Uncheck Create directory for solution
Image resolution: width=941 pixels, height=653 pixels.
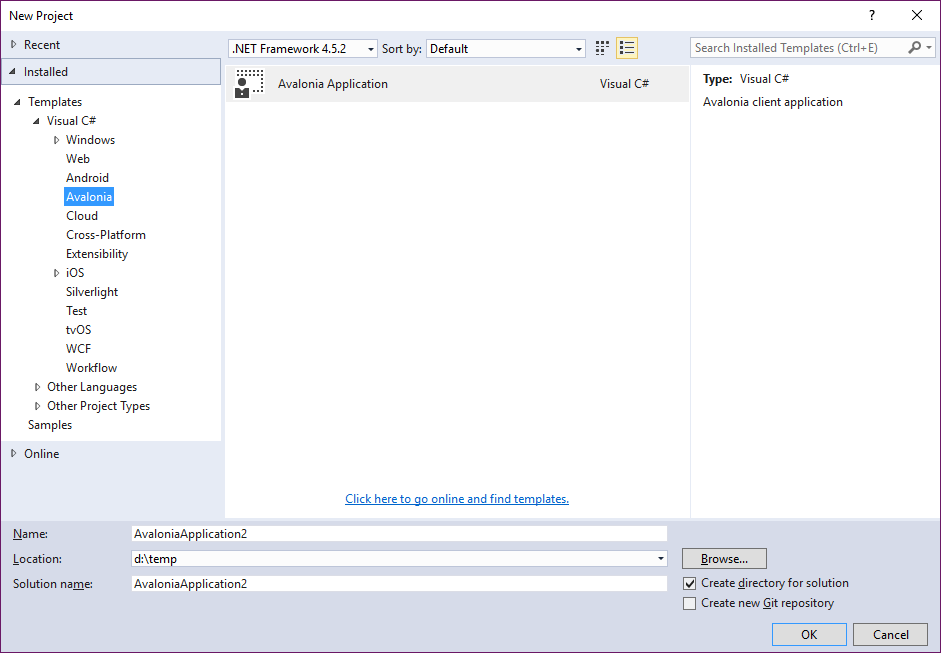[x=689, y=583]
